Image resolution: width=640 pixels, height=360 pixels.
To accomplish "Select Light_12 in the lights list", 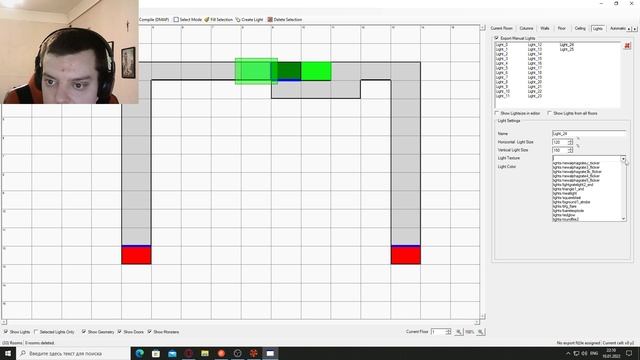I will [x=535, y=44].
